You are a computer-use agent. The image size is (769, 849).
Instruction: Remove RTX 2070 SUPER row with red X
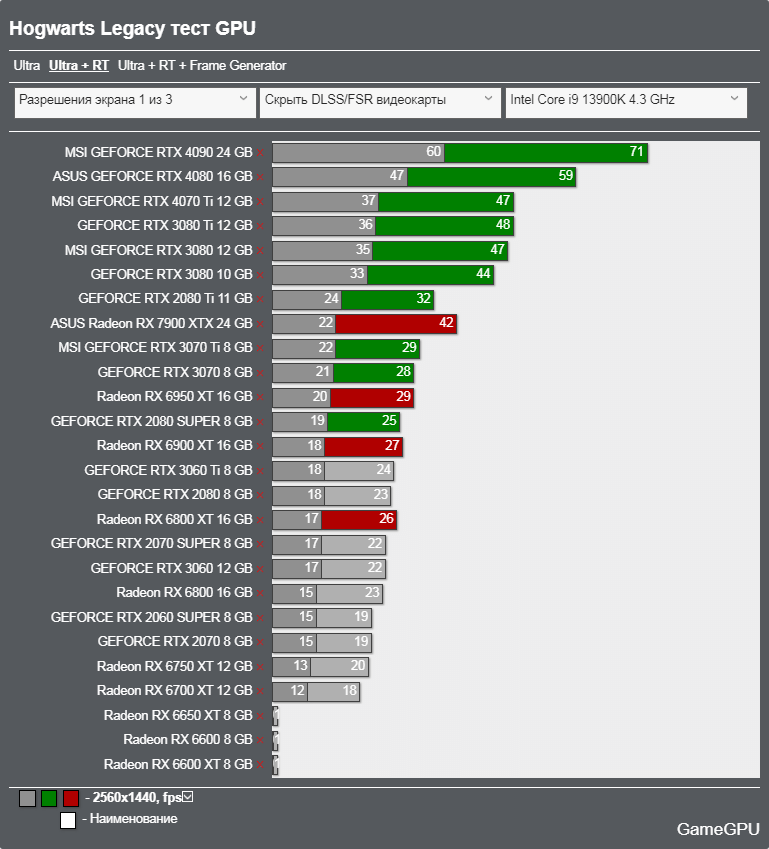260,544
